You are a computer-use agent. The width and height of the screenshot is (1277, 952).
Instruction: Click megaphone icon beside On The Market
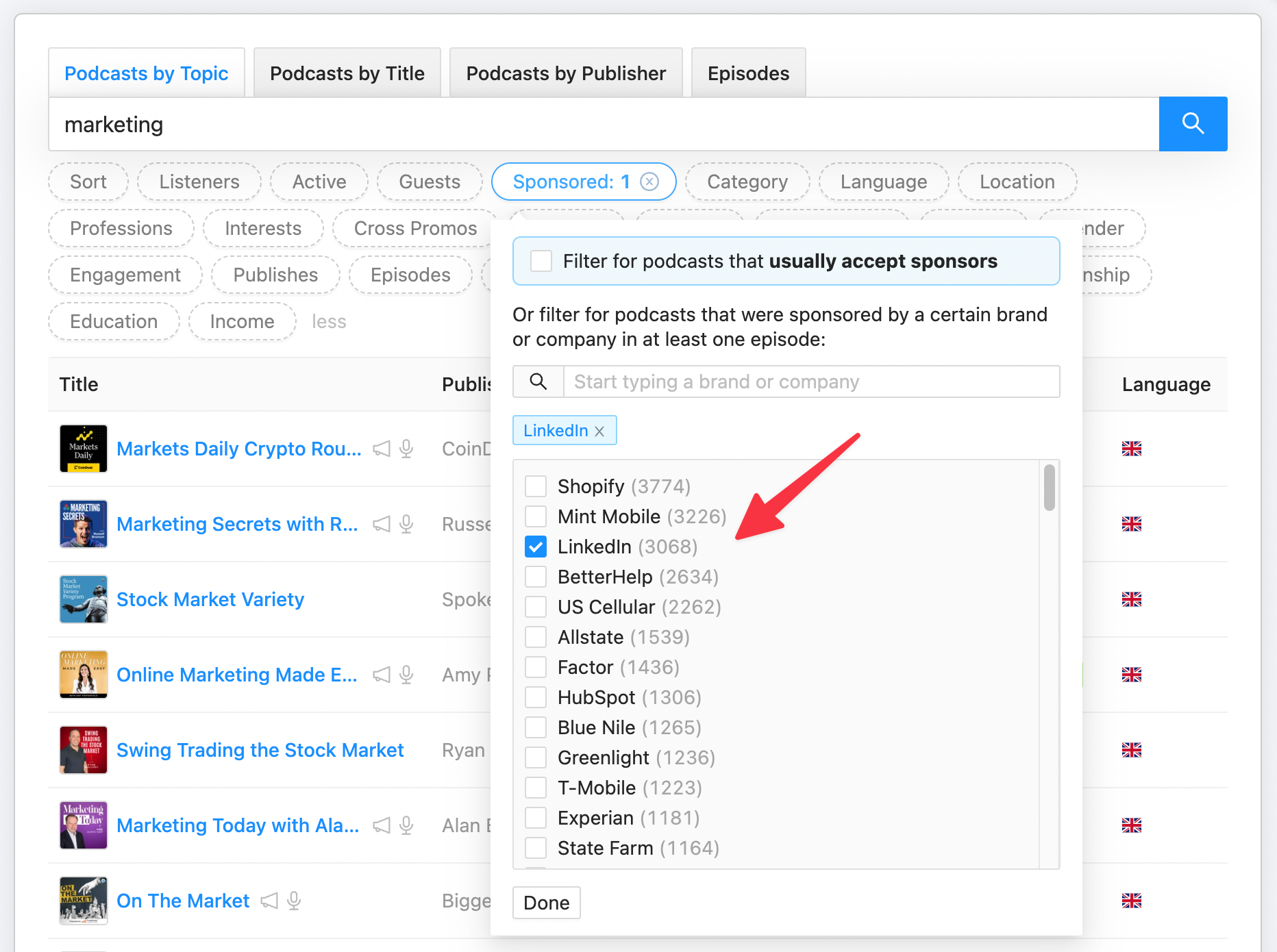point(269,901)
